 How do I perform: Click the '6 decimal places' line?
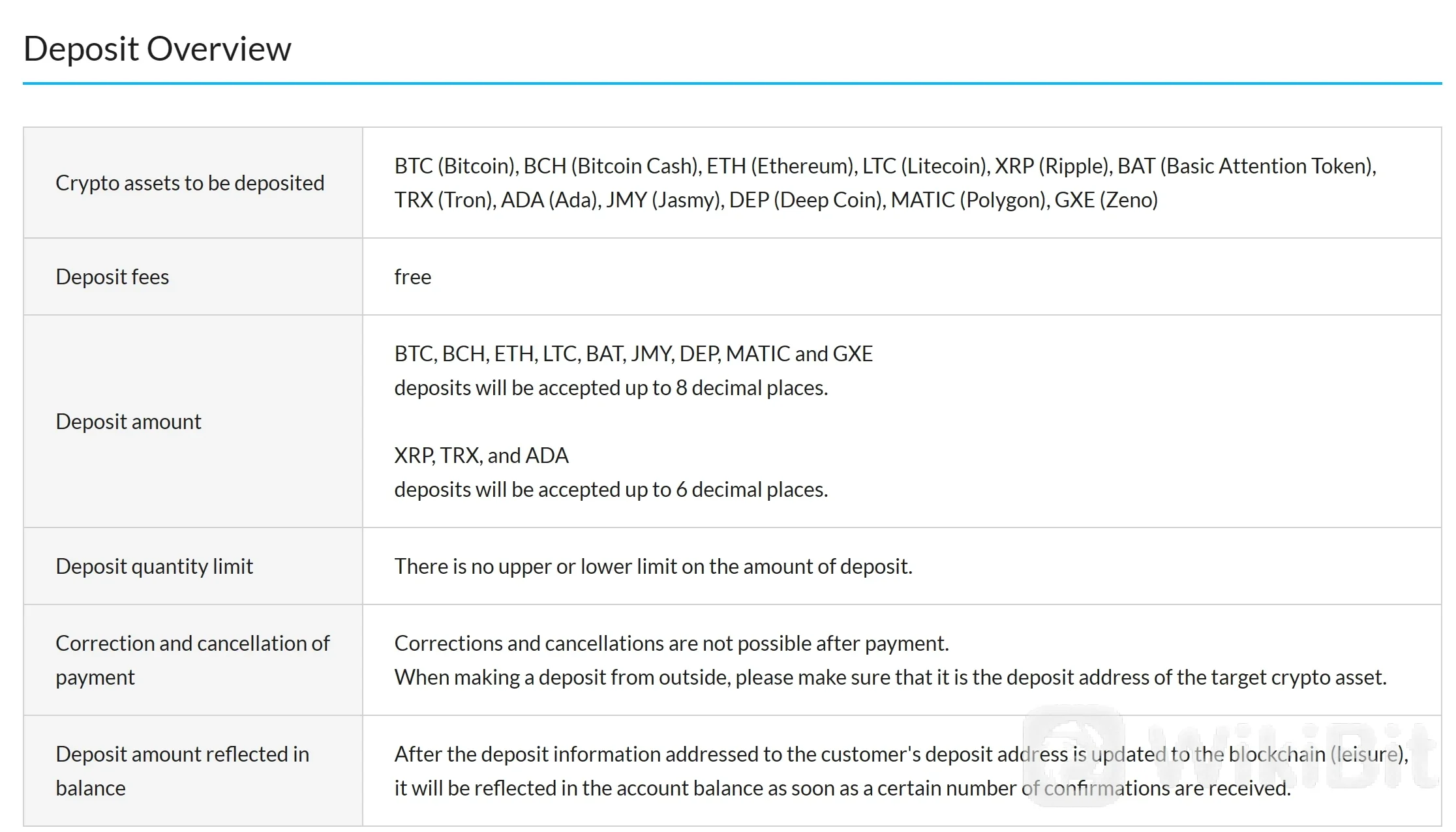coord(611,490)
